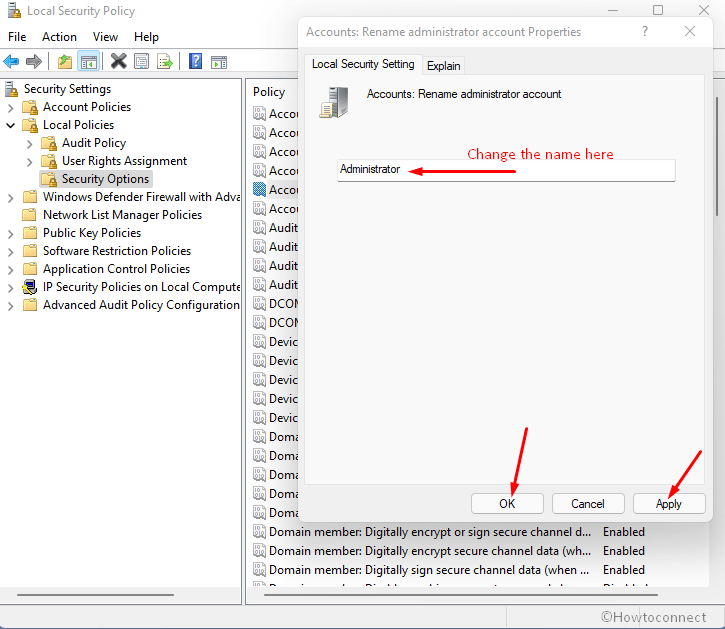Image resolution: width=725 pixels, height=629 pixels.
Task: Click the User Rights Assignment folder icon
Action: [49, 161]
